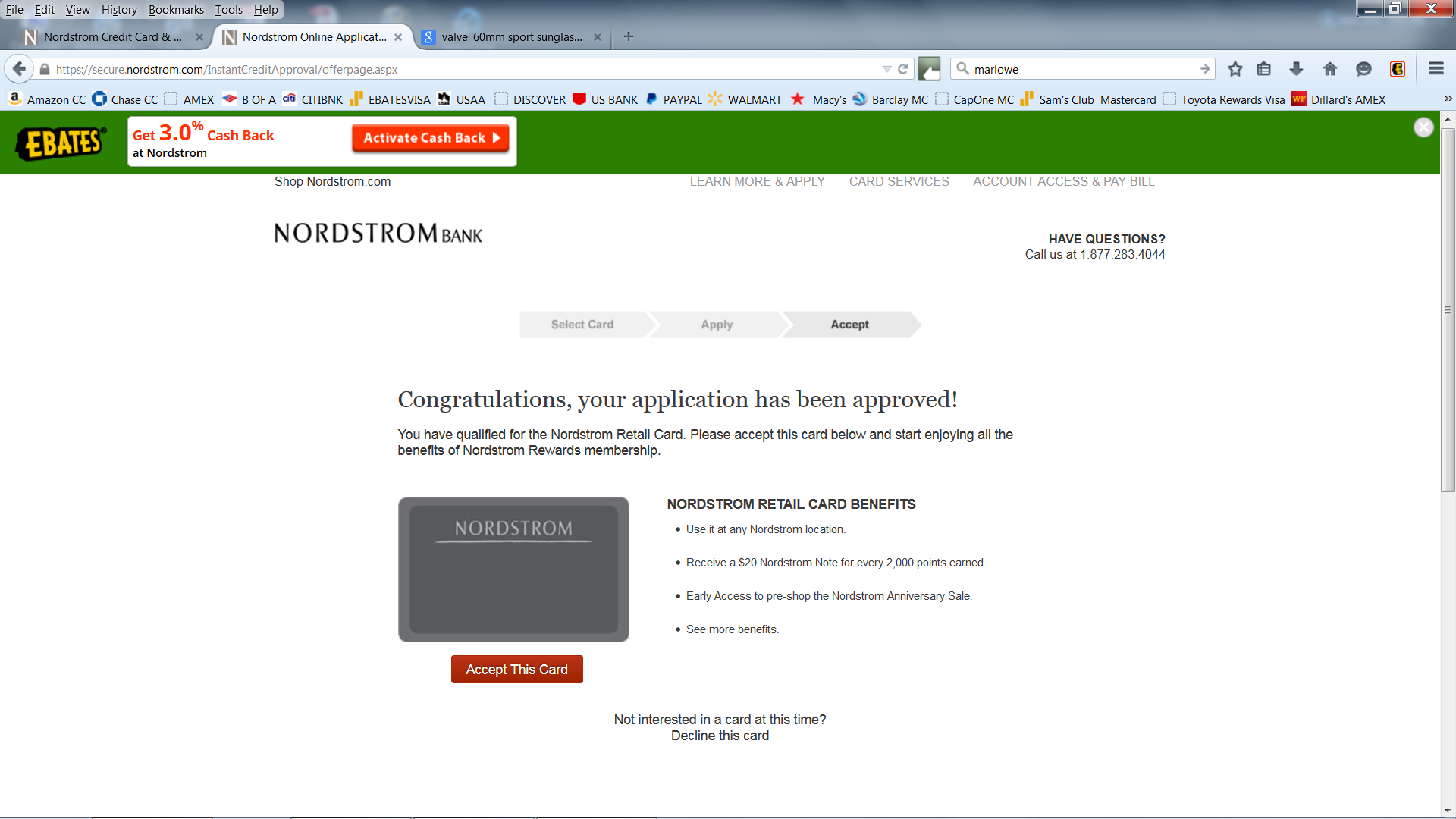Click the See more benefits link

tap(731, 629)
